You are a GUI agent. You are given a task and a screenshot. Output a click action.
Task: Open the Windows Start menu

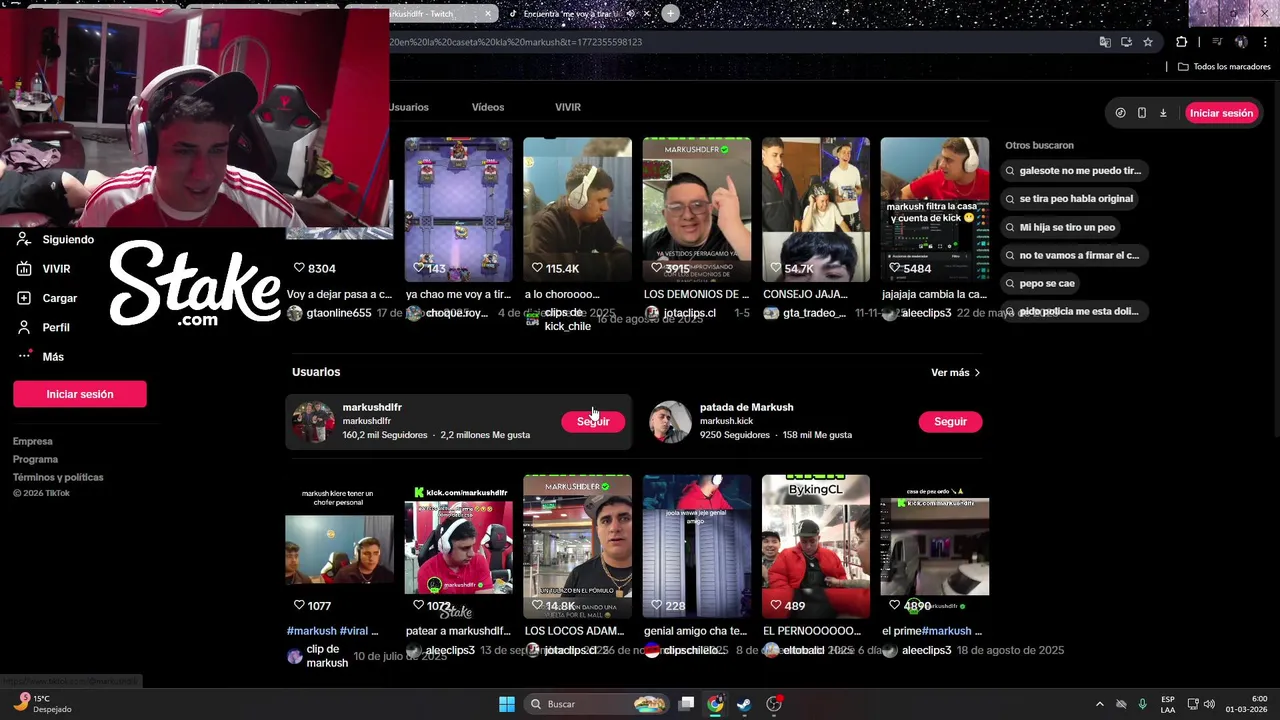[507, 704]
